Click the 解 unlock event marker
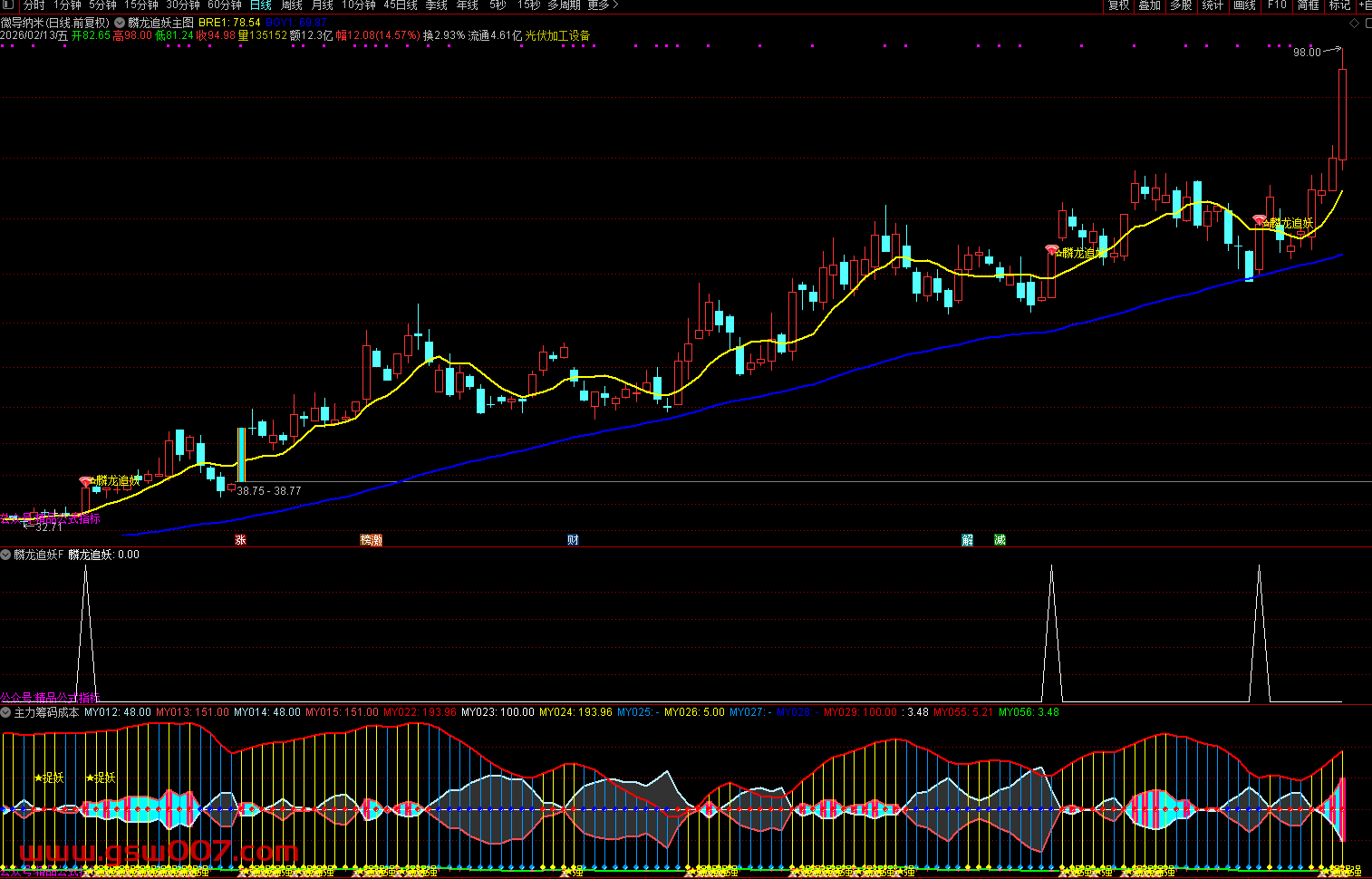 click(x=968, y=540)
